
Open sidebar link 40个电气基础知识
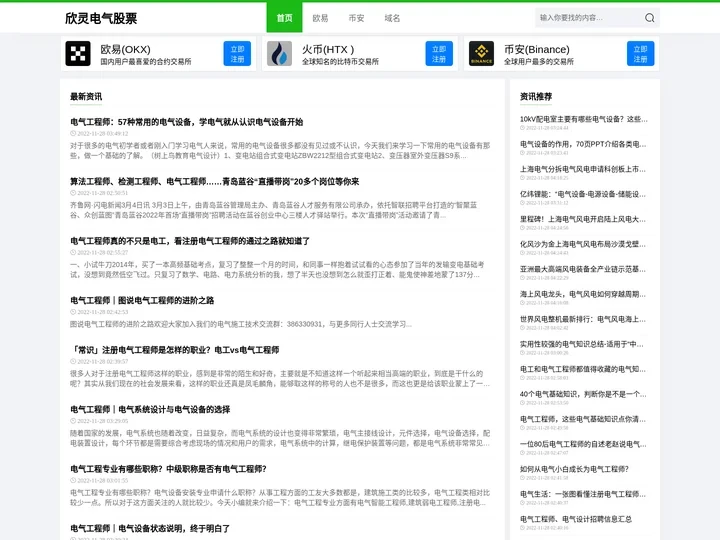(x=583, y=394)
